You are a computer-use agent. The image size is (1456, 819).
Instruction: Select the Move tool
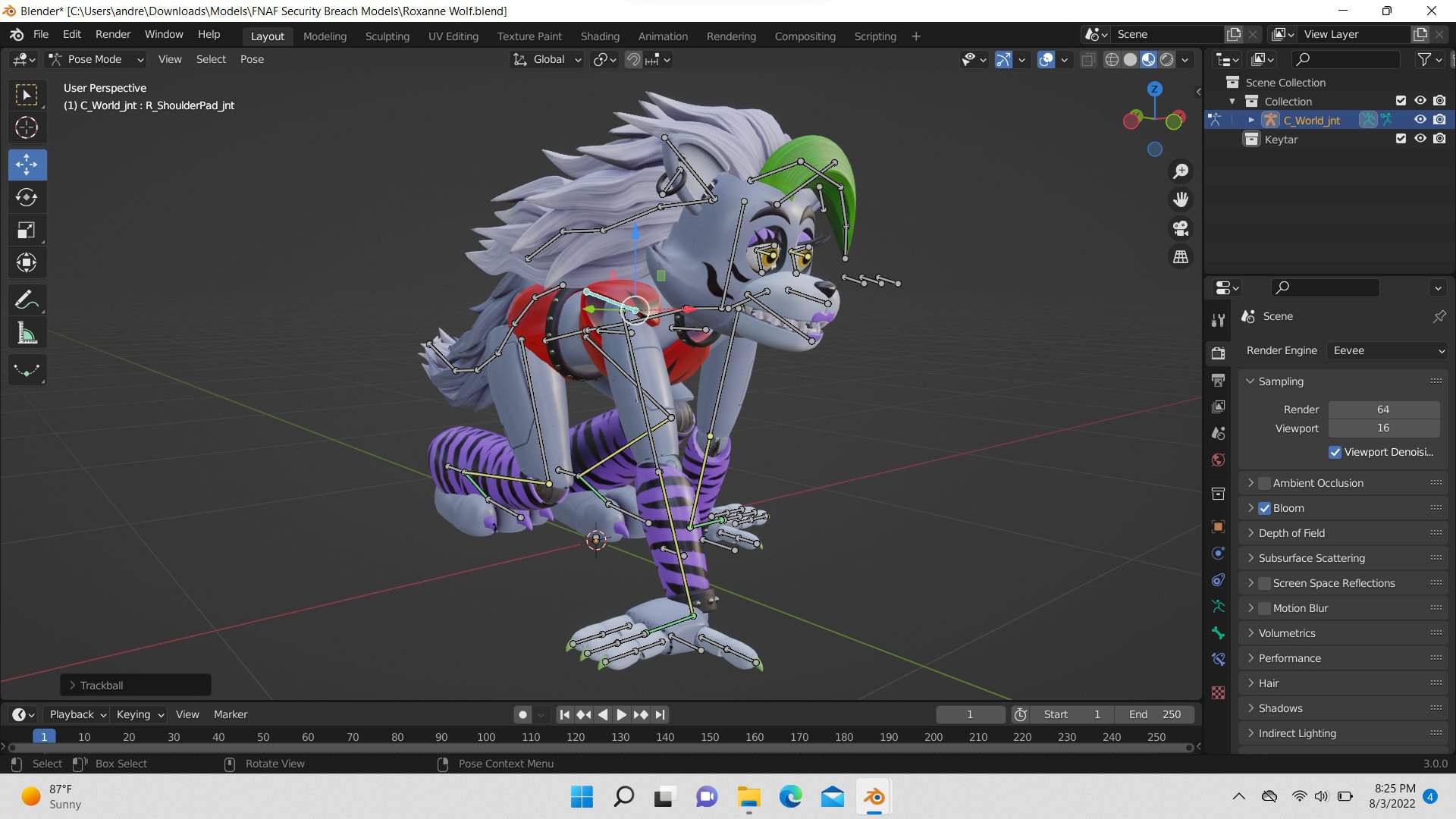click(x=27, y=165)
